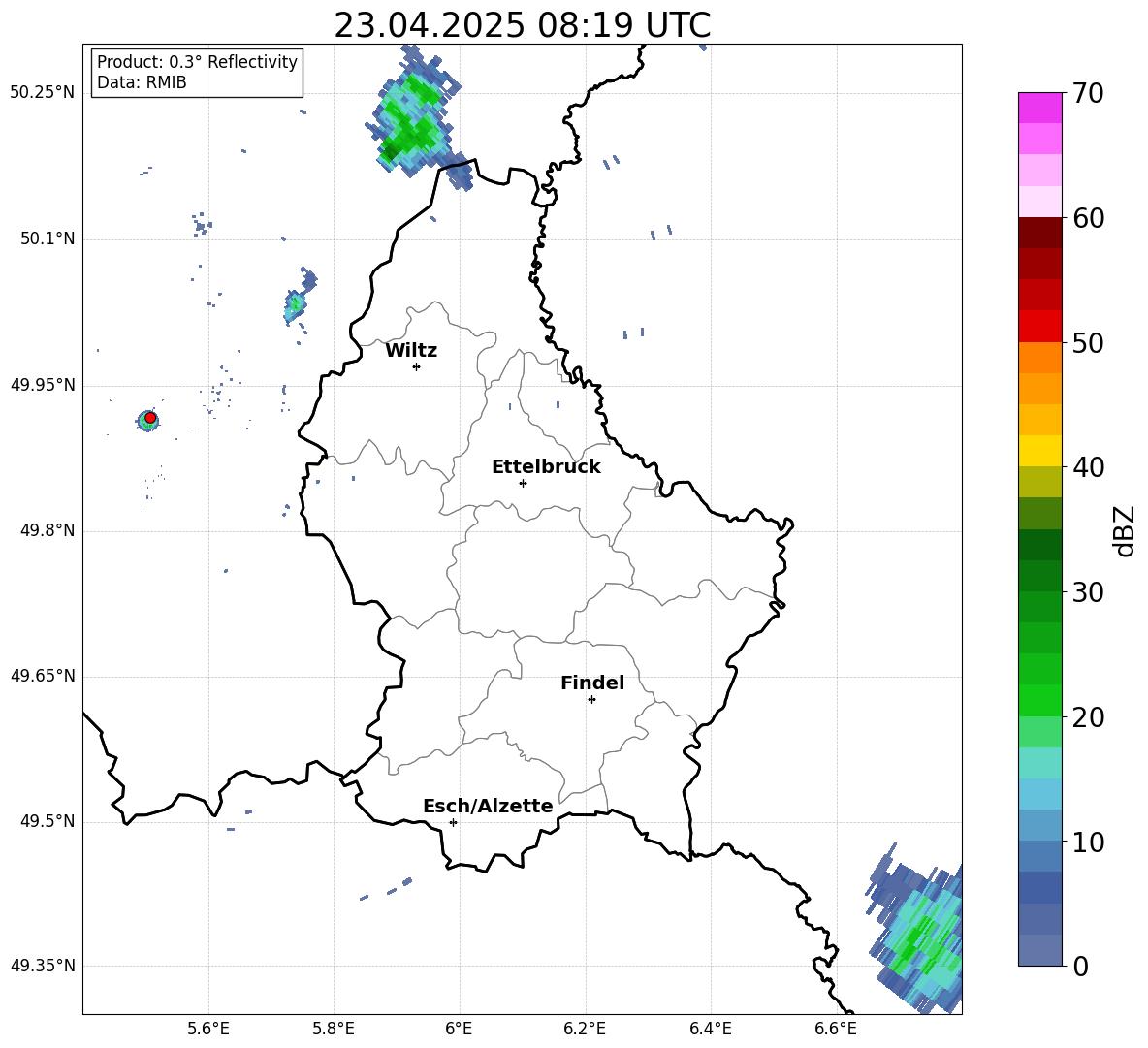Click the colorbar tick value 70
Viewport: 1148px width, 1048px height.
click(x=1088, y=93)
